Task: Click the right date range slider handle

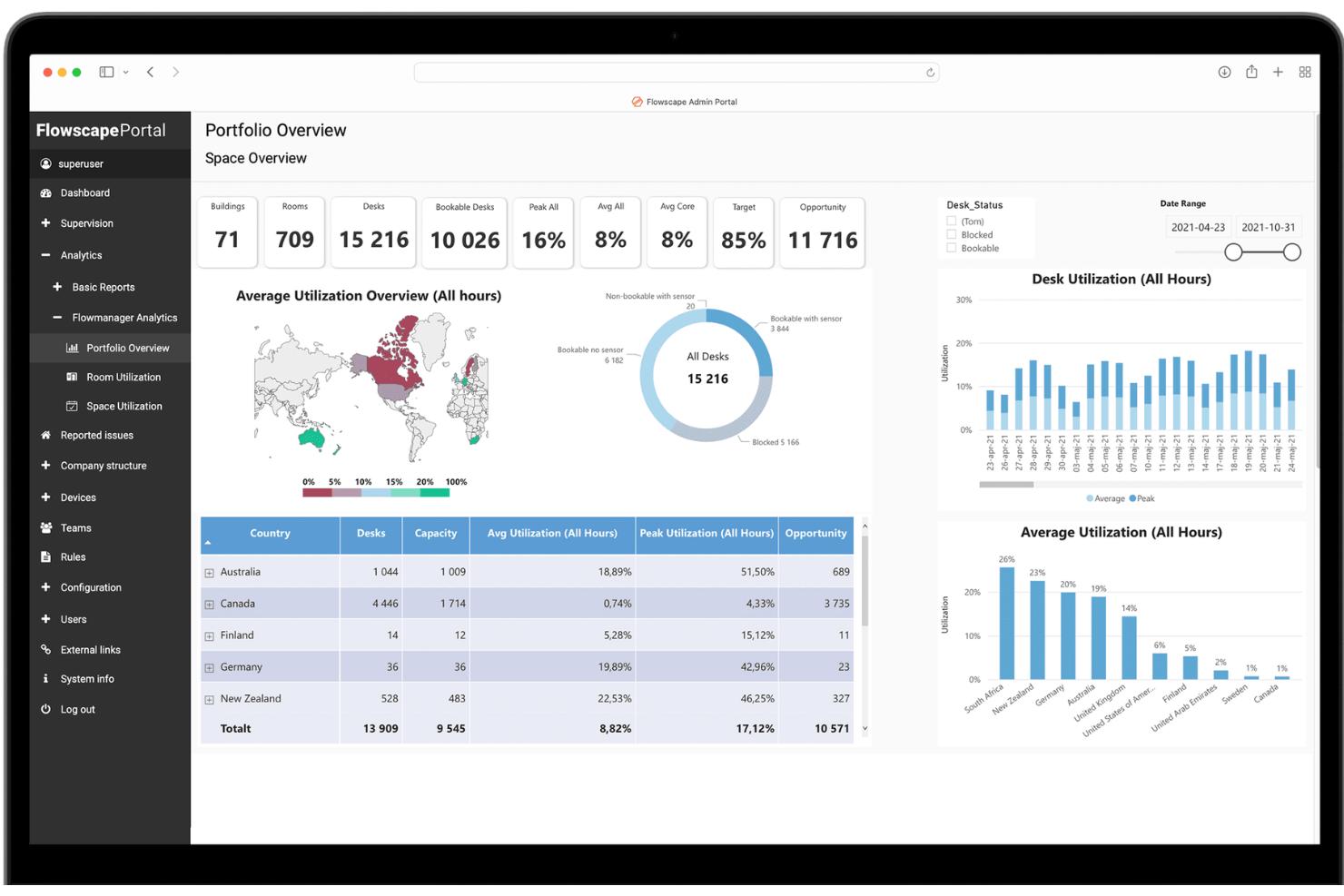Action: 1291,252
